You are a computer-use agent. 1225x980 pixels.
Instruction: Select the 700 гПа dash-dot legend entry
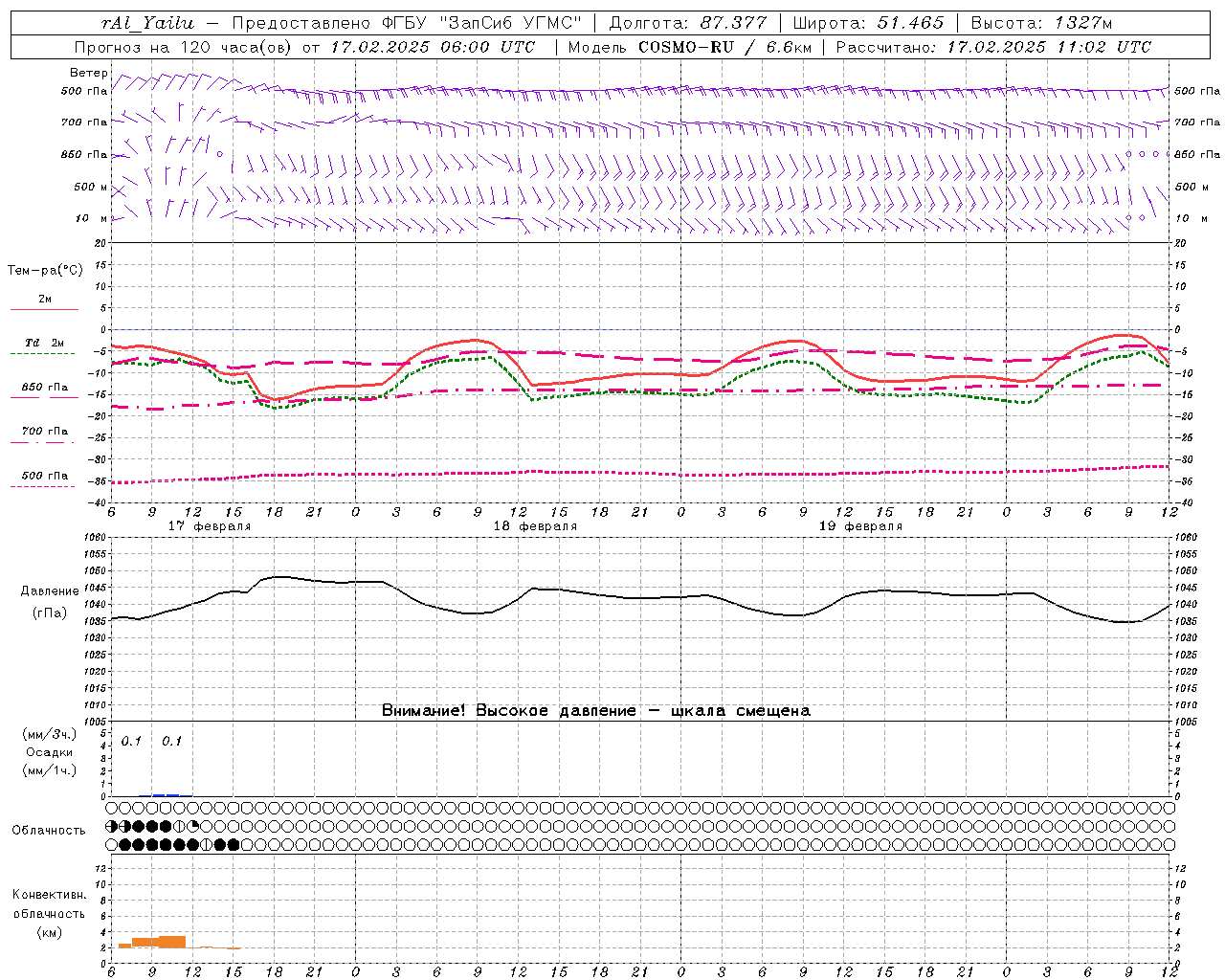coord(44,435)
